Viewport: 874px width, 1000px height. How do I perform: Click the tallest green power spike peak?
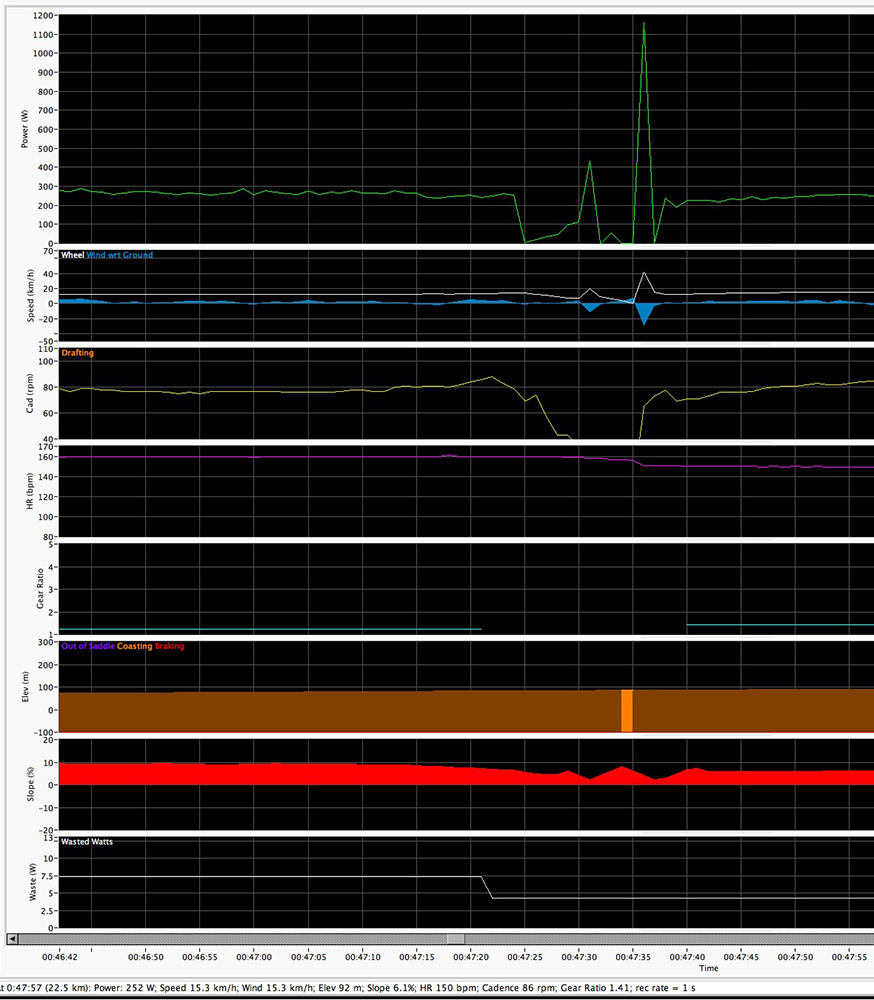[644, 24]
